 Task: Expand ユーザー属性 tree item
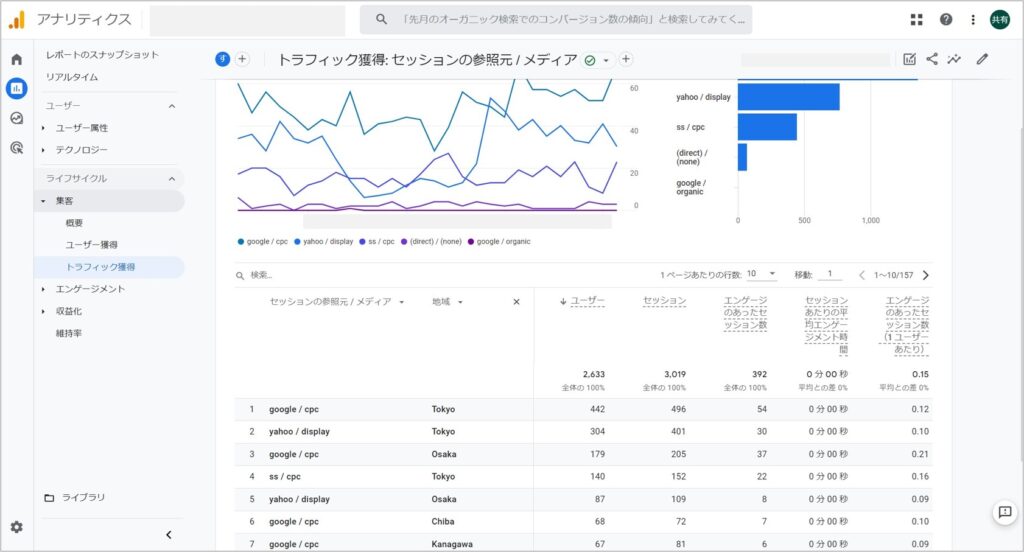pyautogui.click(x=43, y=128)
